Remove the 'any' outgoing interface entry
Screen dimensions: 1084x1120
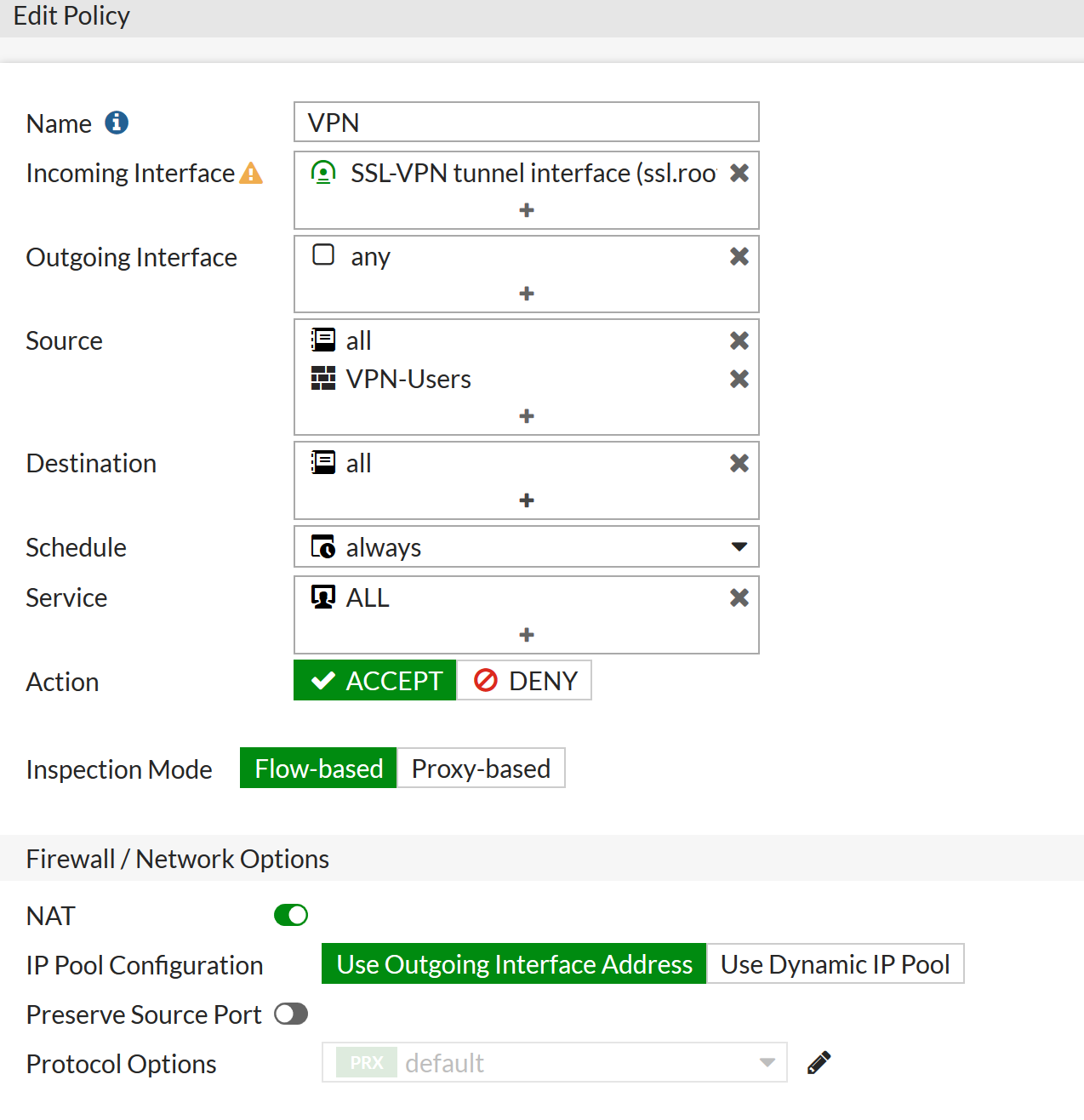point(739,256)
